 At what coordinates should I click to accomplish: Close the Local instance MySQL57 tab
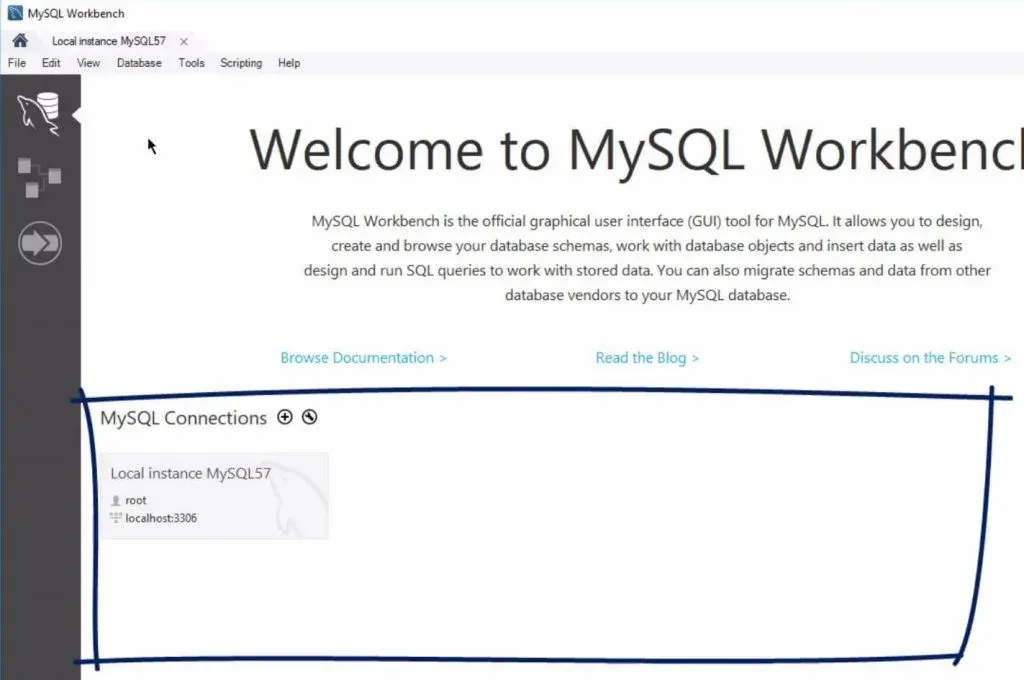[183, 42]
